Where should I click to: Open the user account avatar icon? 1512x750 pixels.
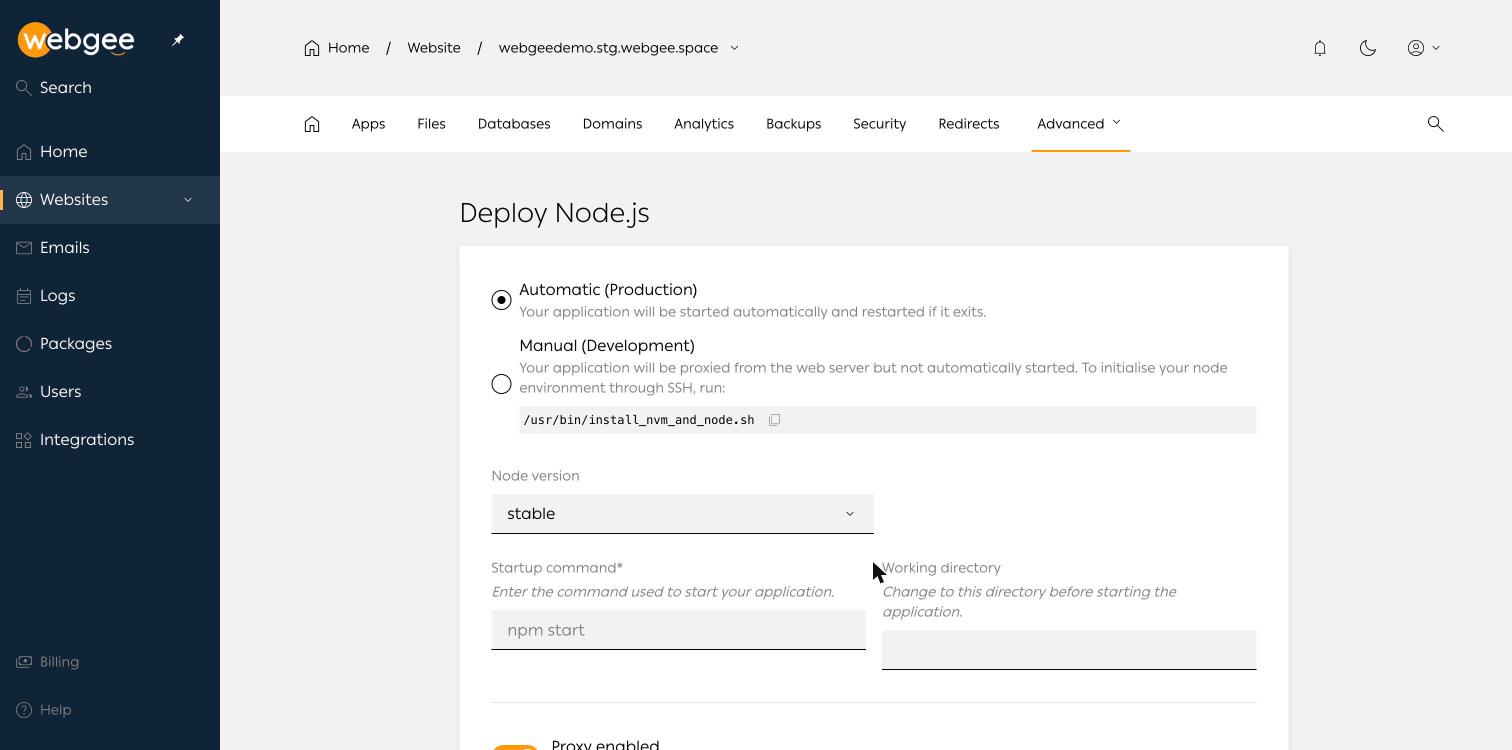[1416, 48]
